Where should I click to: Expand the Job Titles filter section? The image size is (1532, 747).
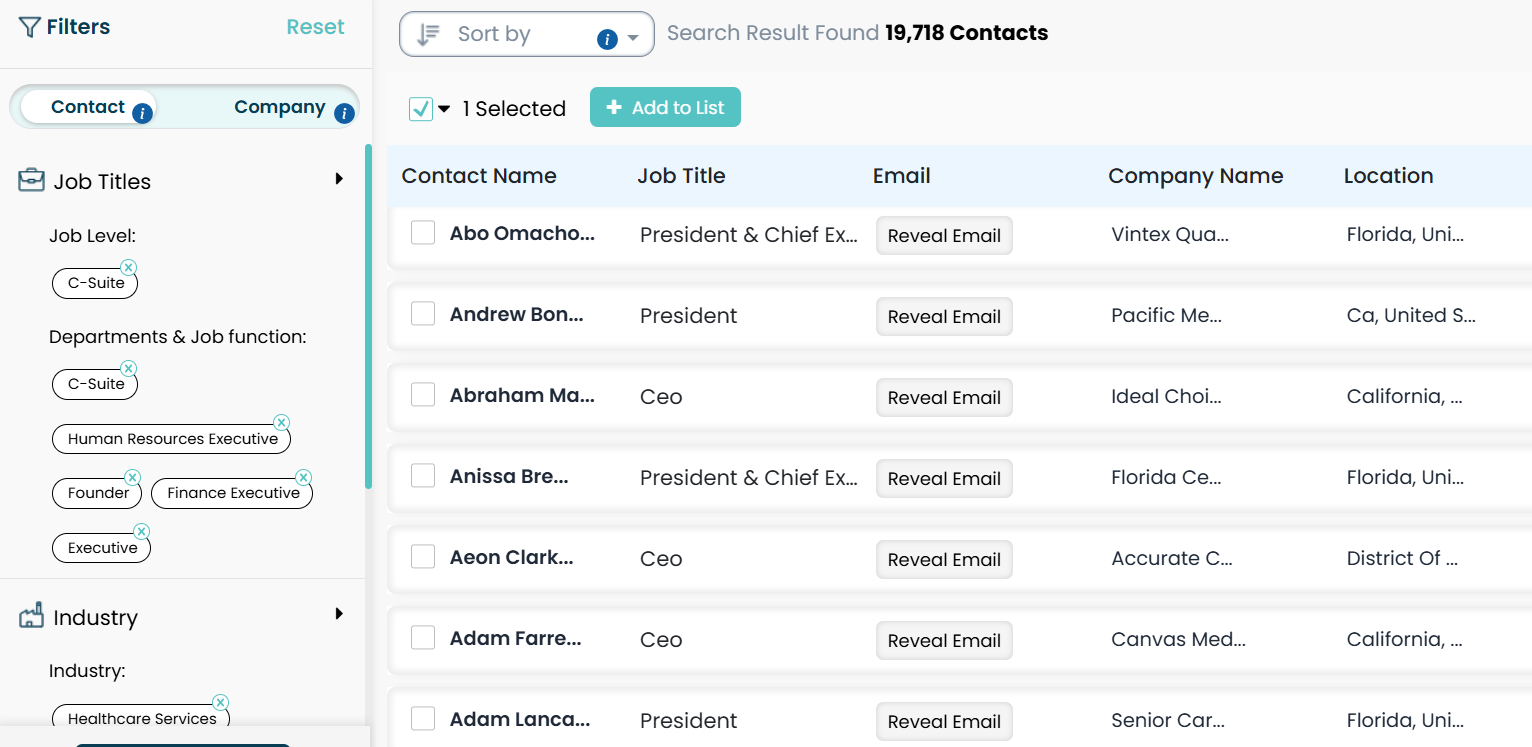point(339,179)
